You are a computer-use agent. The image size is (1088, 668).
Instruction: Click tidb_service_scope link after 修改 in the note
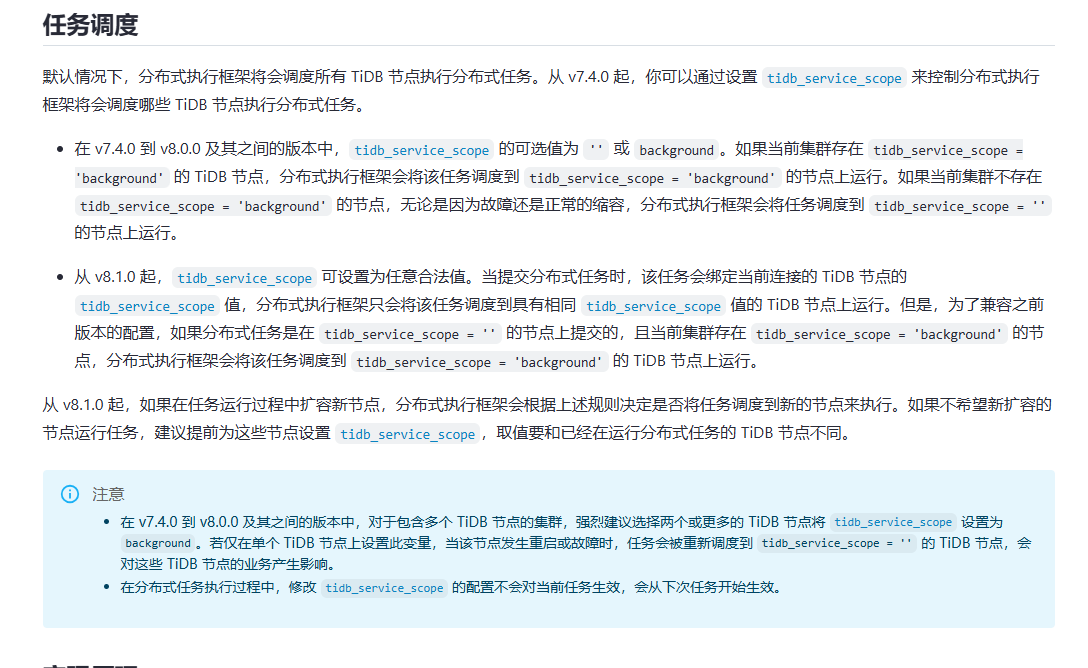[384, 588]
